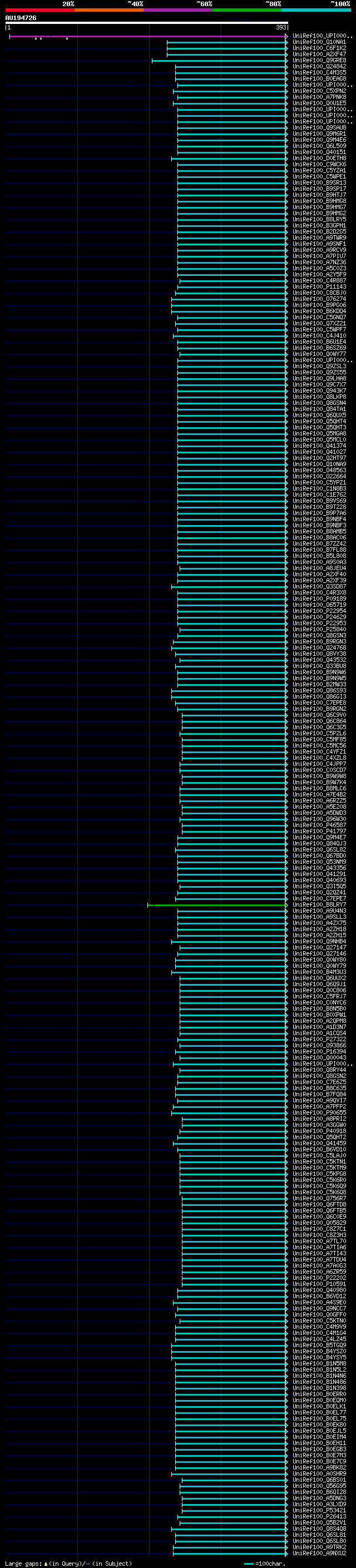Viewport: 356px width, 1568px height.
Task: View the UniRef100_Q10NA9 hit
Action: coord(319,464)
